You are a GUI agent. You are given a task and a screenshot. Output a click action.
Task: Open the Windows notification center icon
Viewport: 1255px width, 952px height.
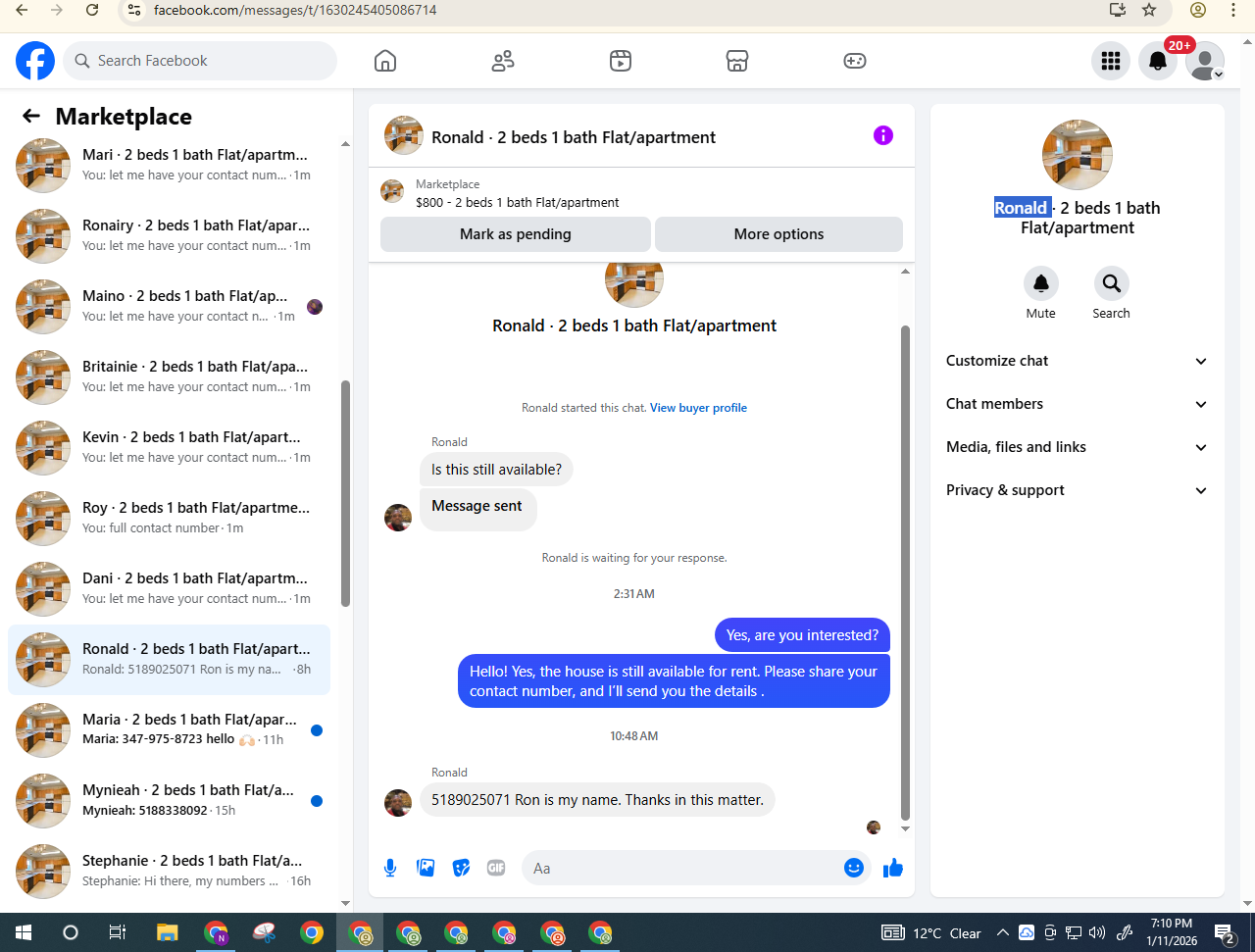[x=1225, y=932]
